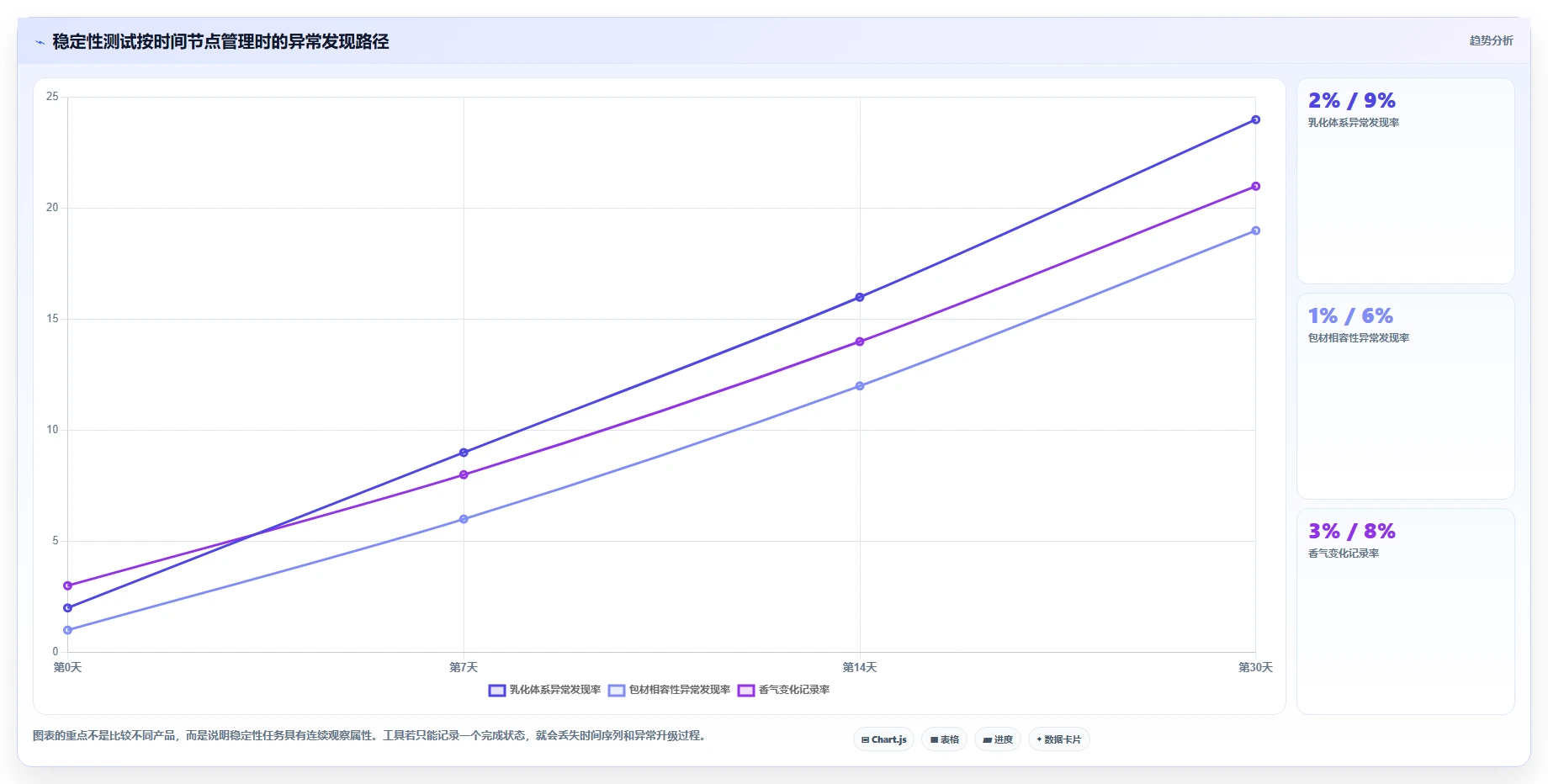
Task: Click 包材相容性 data point at 第30天
Action: coord(1255,230)
